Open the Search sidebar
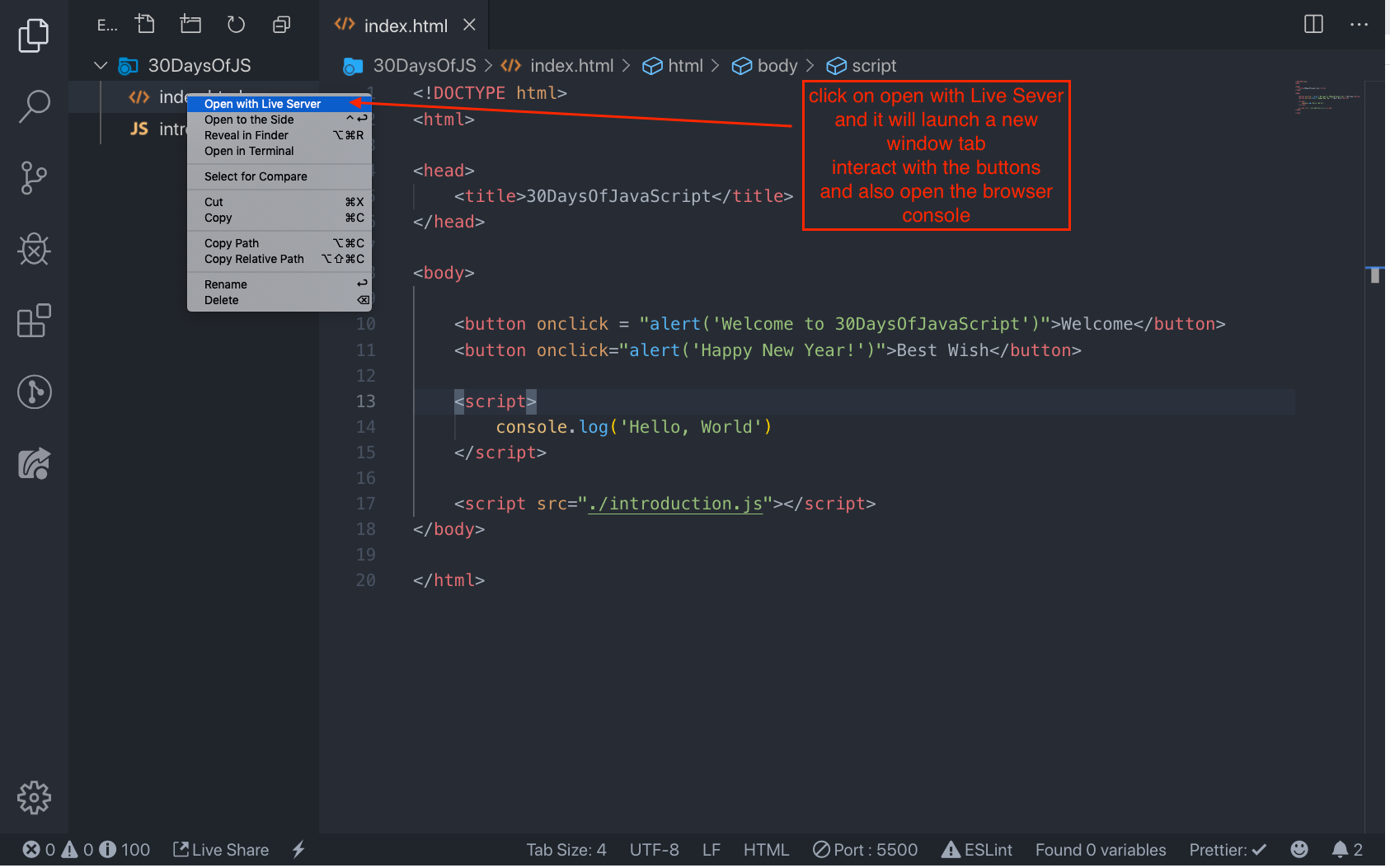This screenshot has width=1390, height=868. (x=34, y=106)
